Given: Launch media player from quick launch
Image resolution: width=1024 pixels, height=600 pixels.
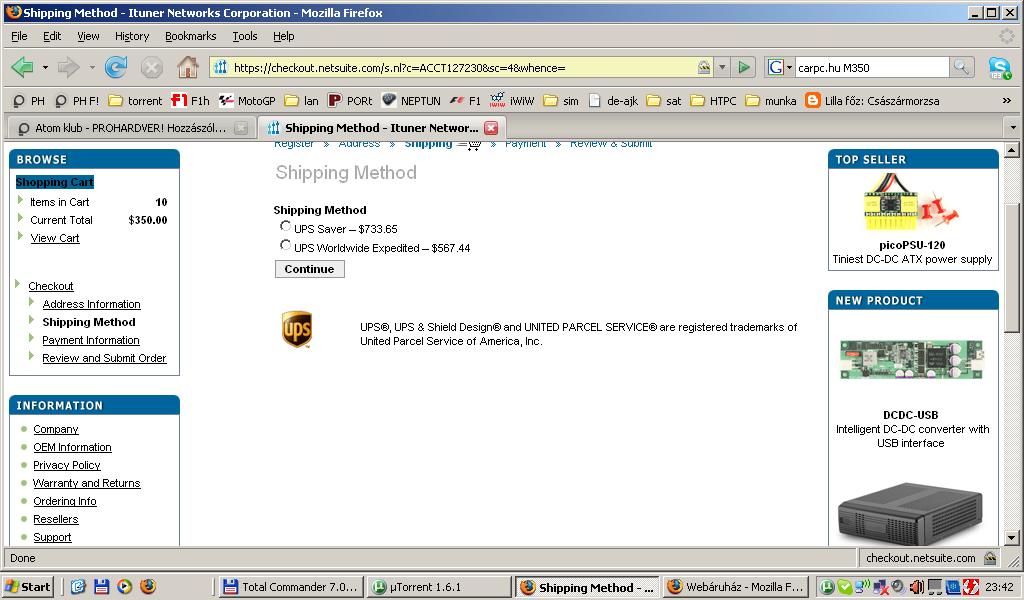Looking at the screenshot, I should [x=124, y=586].
